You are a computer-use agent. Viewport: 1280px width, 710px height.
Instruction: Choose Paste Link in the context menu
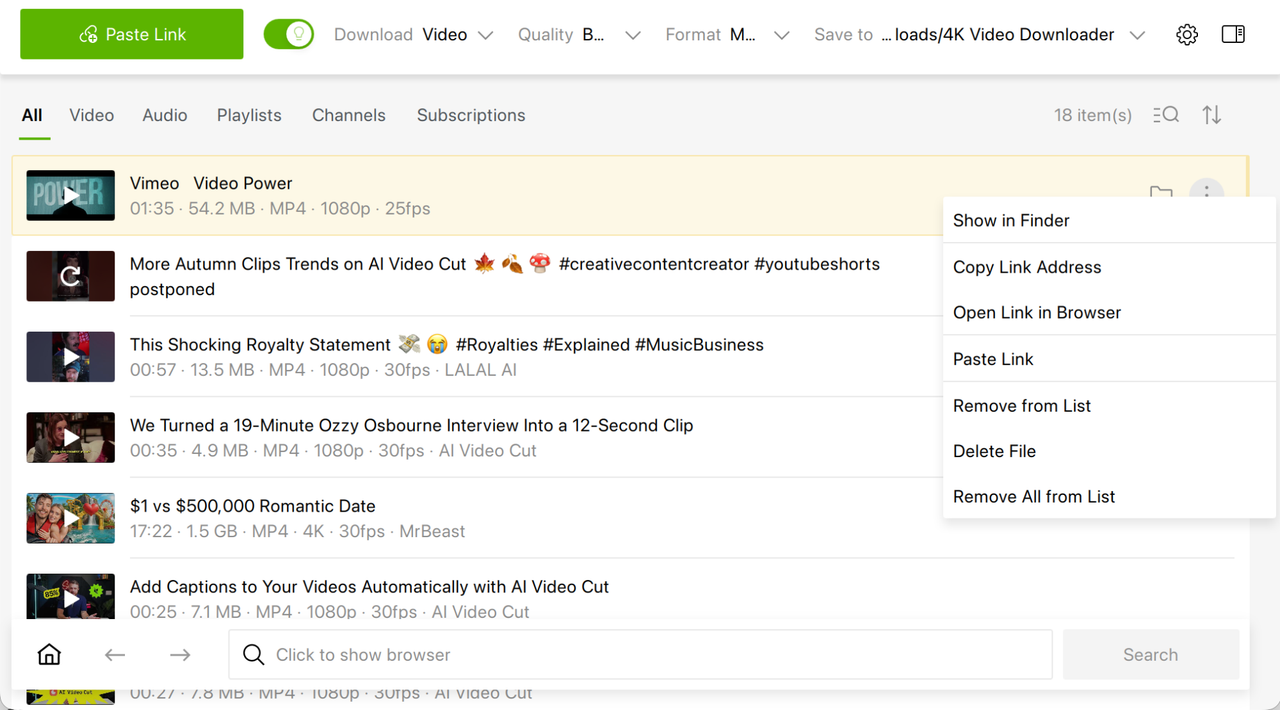pos(1109,359)
